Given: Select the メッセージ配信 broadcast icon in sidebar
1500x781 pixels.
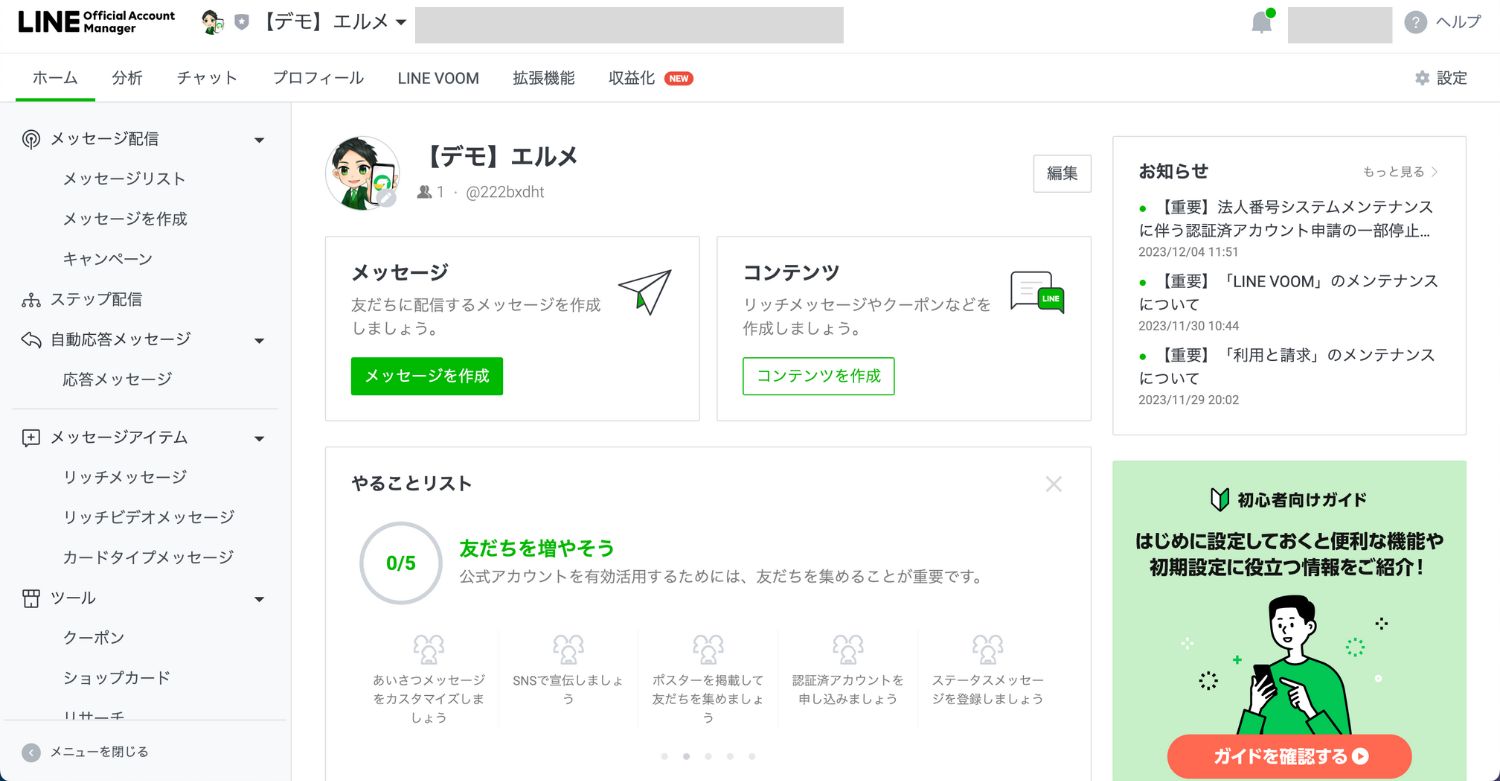Looking at the screenshot, I should pos(30,139).
